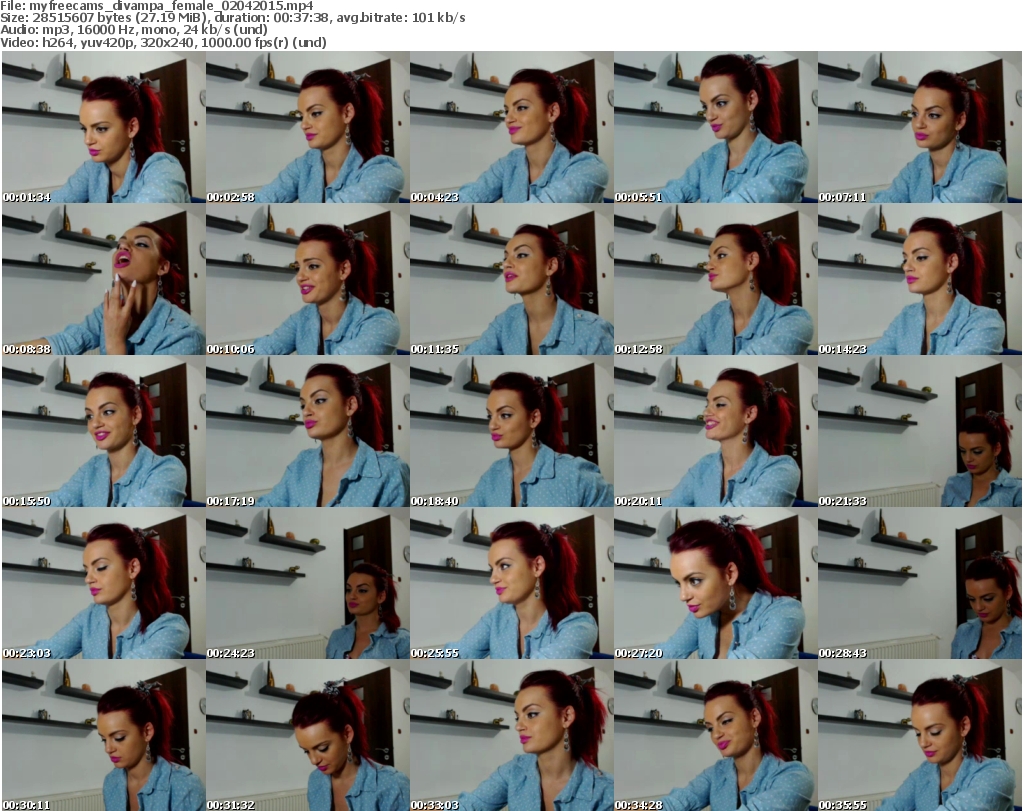Select the thumbnail at 00:24:23
Image resolution: width=1024 pixels, height=811 pixels.
[308, 584]
